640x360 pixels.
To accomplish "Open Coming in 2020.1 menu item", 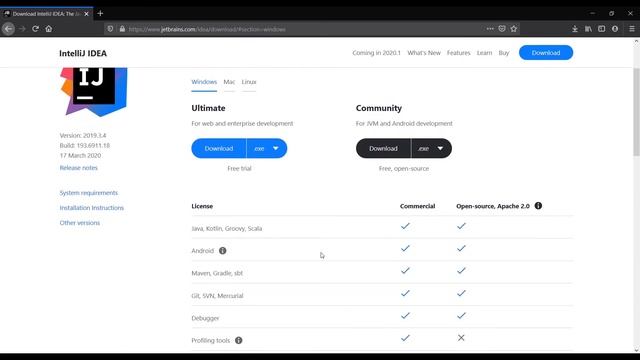I will coord(376,53).
